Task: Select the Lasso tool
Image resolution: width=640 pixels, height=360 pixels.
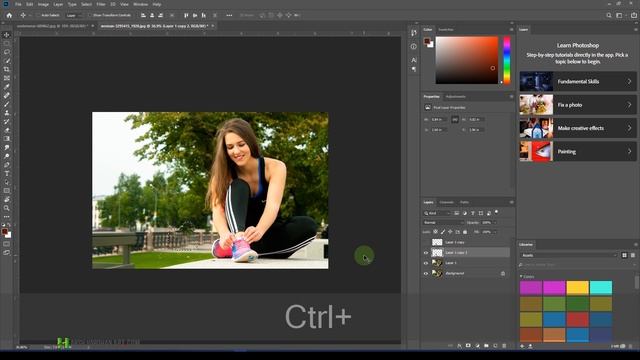Action: (x=7, y=52)
